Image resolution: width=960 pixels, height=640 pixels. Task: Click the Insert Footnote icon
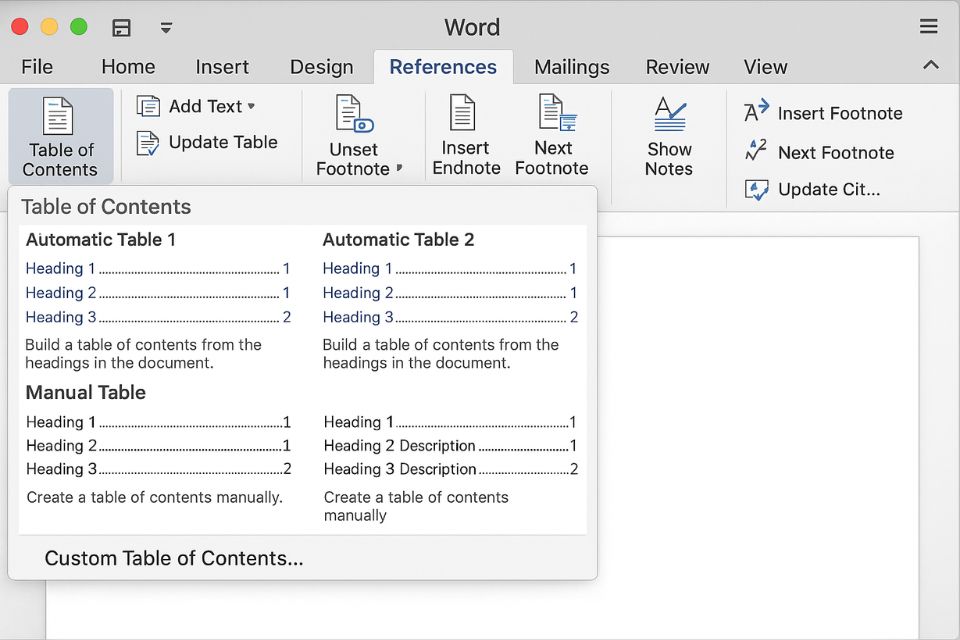(756, 113)
